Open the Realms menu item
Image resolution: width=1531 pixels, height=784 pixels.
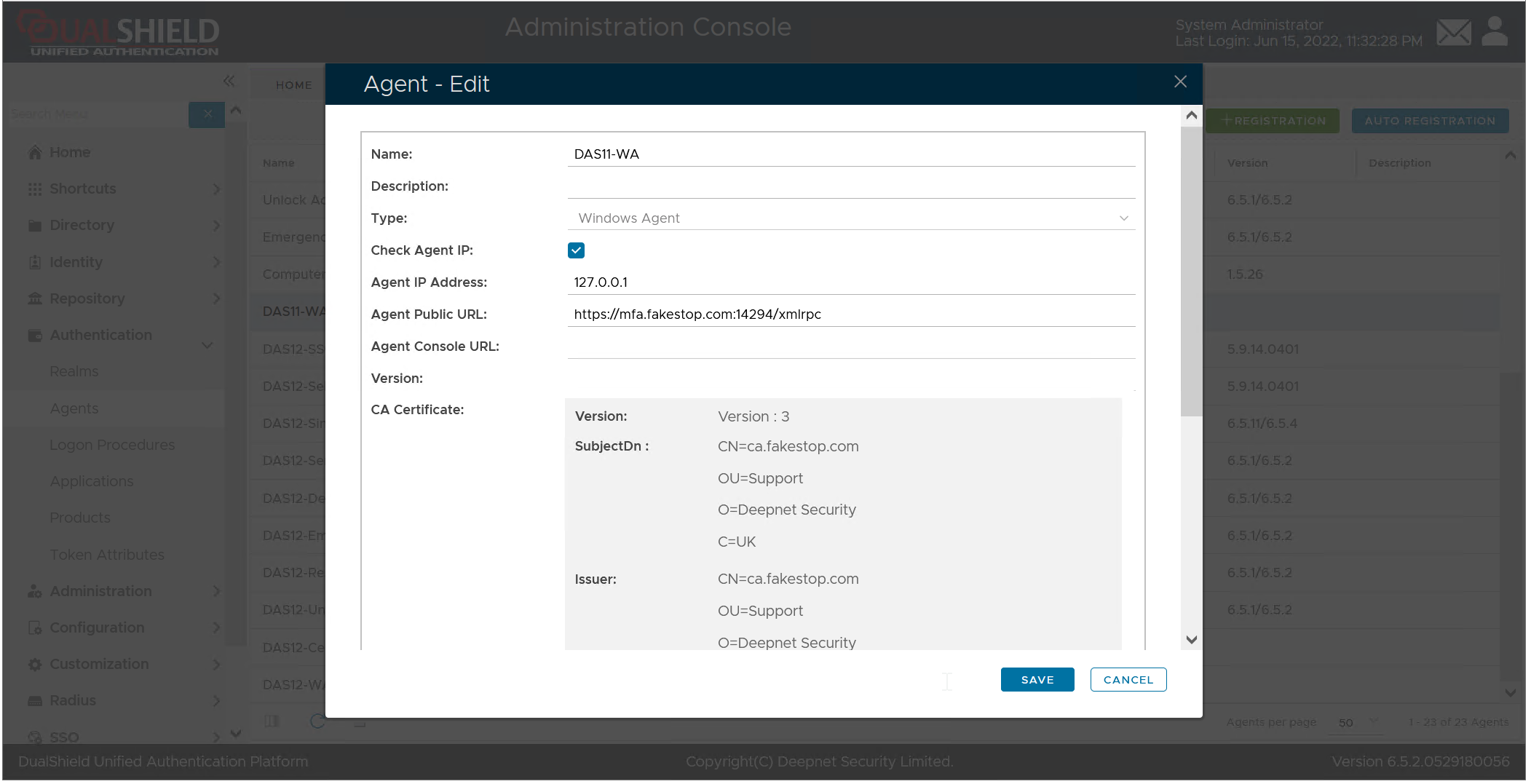tap(74, 371)
